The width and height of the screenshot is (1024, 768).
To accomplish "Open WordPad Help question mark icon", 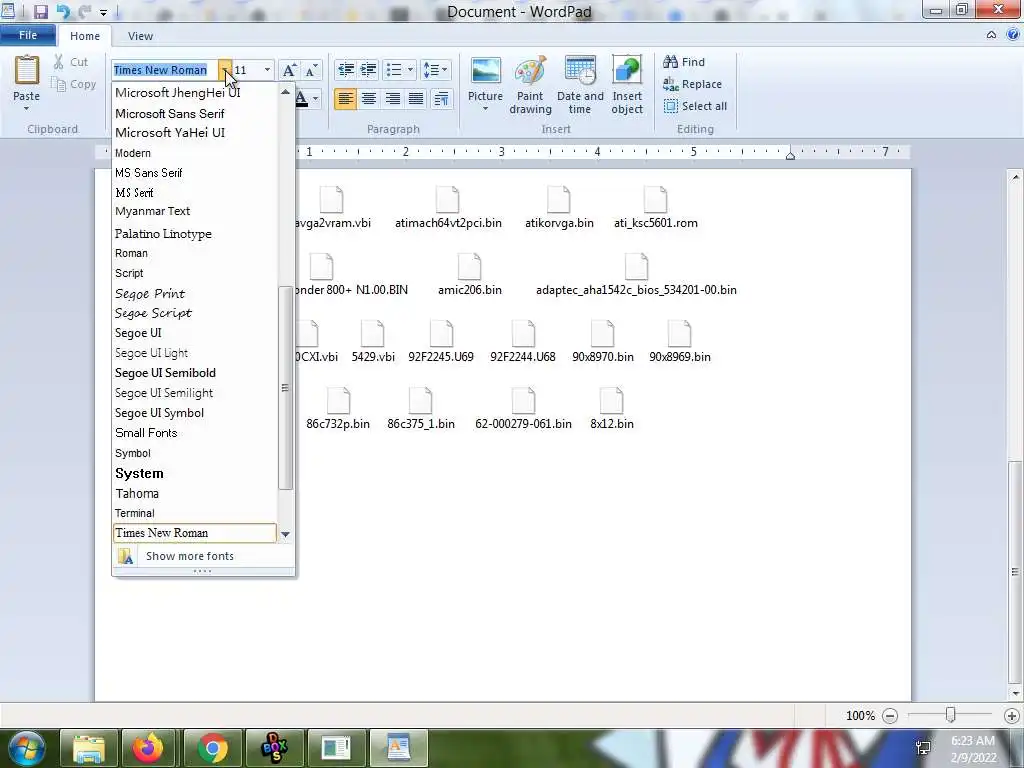I will pyautogui.click(x=1013, y=35).
